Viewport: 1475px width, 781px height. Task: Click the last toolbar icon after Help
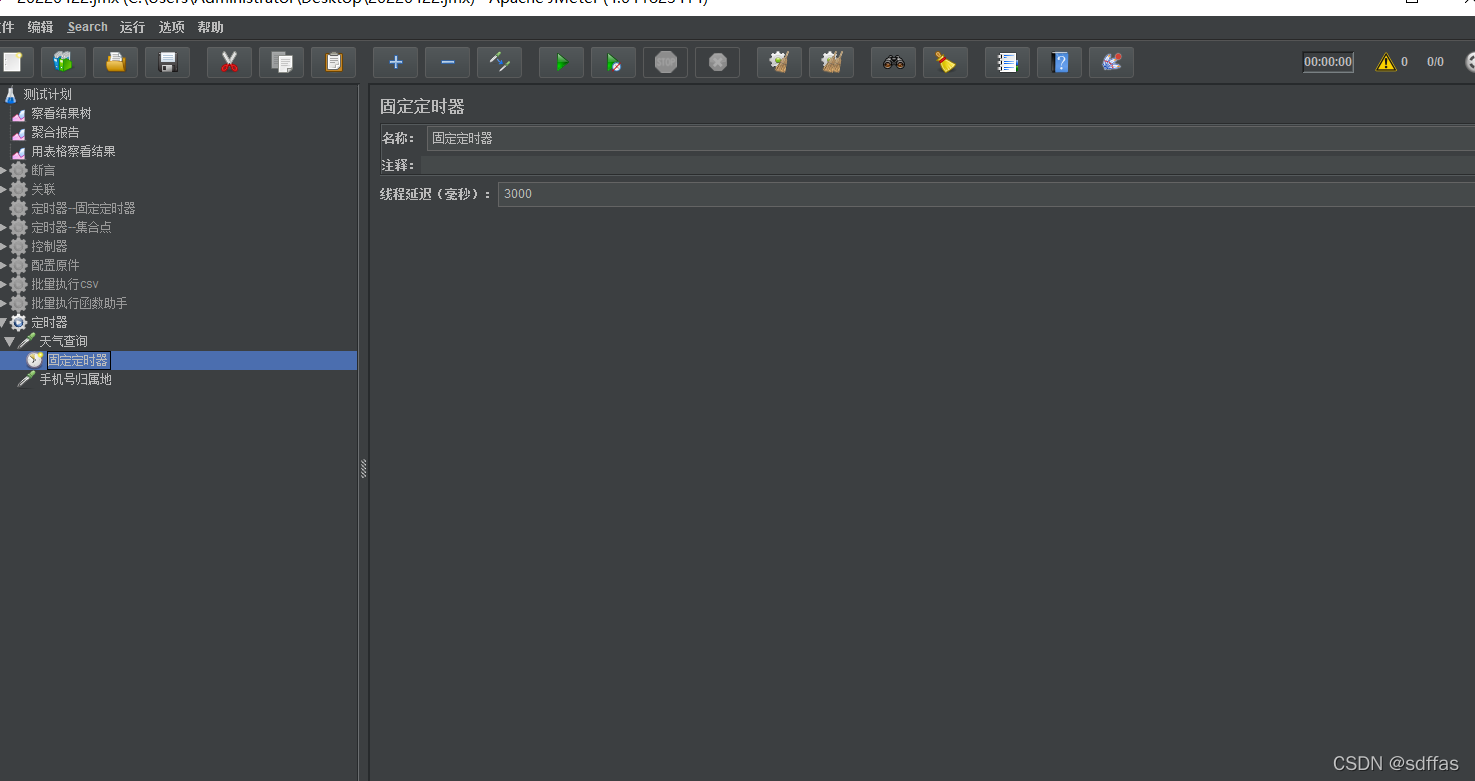tap(1111, 62)
